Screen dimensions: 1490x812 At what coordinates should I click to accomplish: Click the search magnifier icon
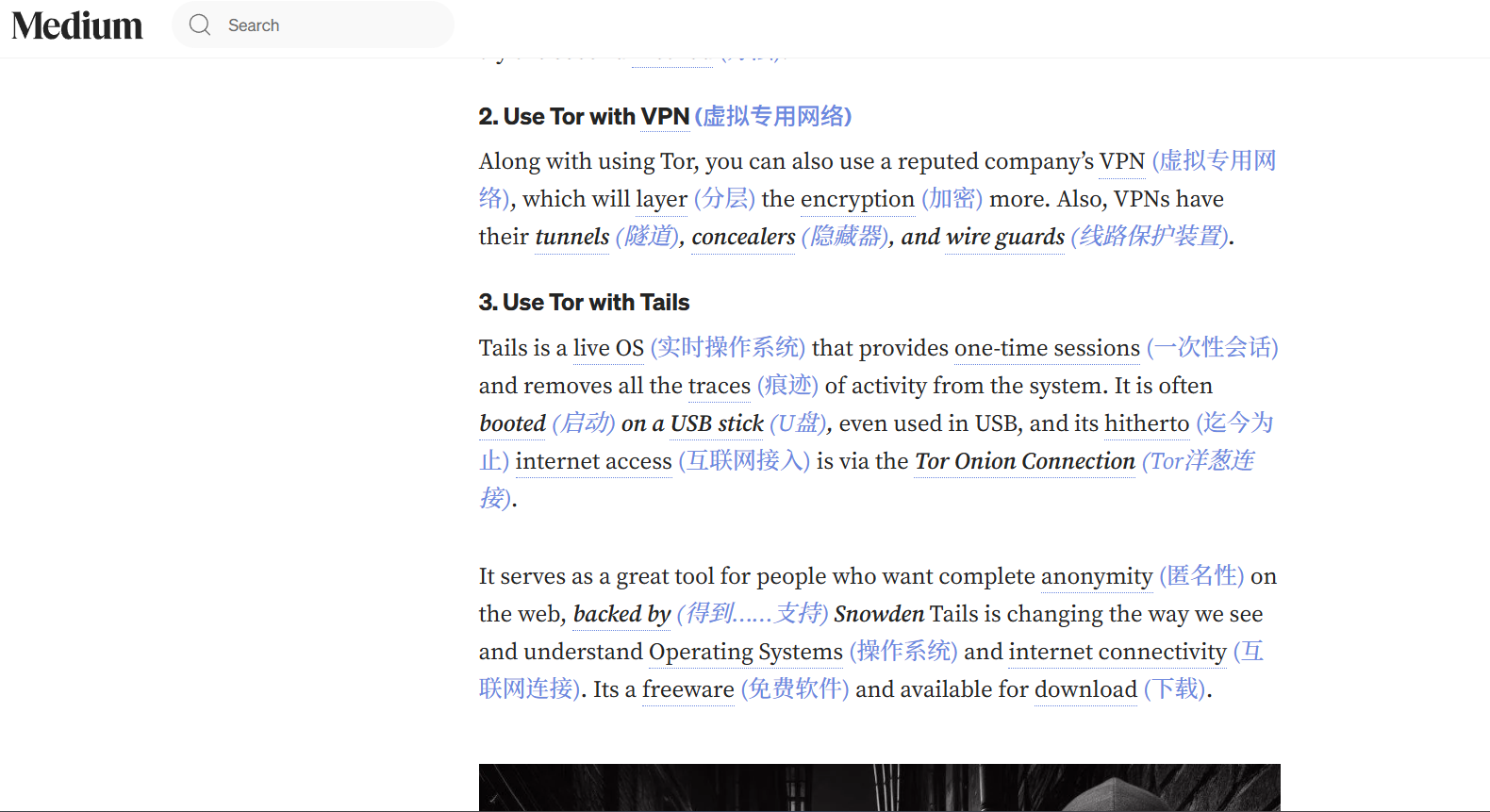200,25
